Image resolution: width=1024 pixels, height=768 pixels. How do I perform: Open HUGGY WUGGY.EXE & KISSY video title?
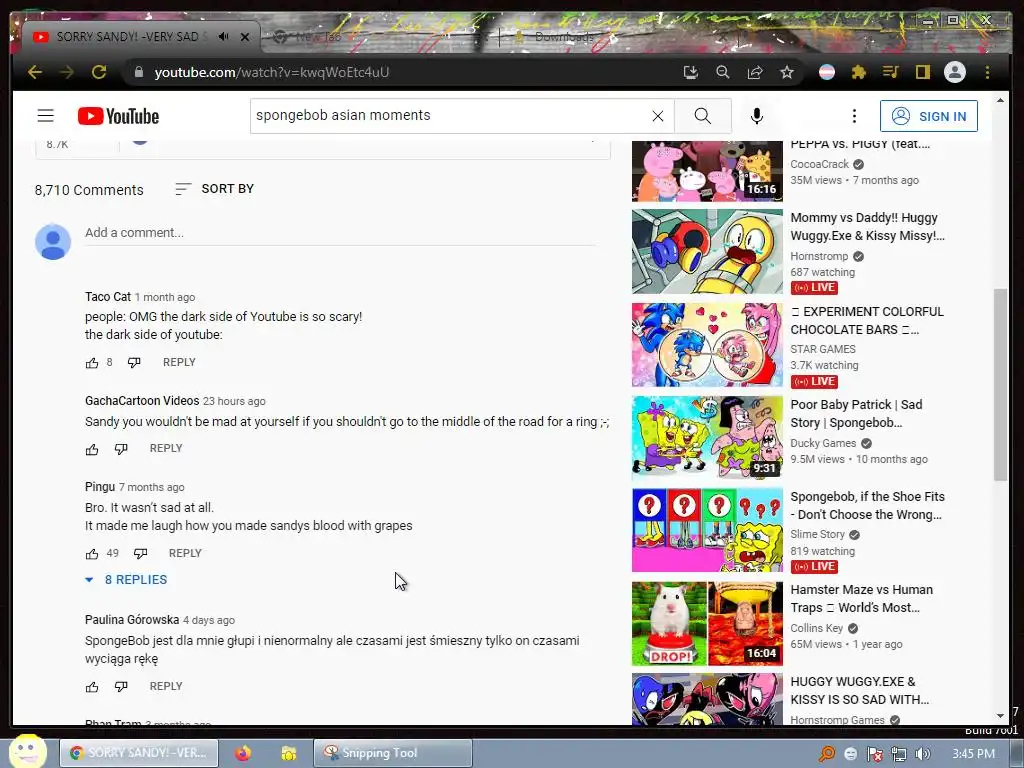pos(859,690)
